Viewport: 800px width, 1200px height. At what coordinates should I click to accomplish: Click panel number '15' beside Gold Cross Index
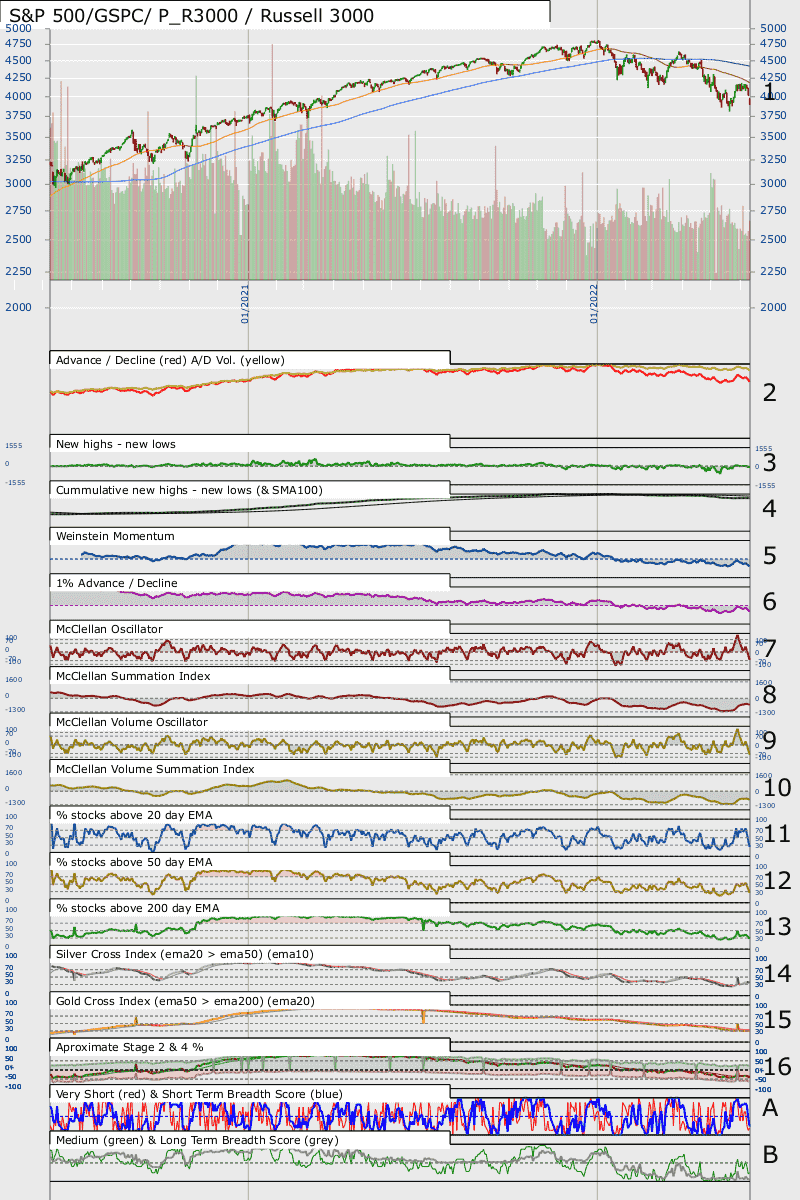point(777,1020)
